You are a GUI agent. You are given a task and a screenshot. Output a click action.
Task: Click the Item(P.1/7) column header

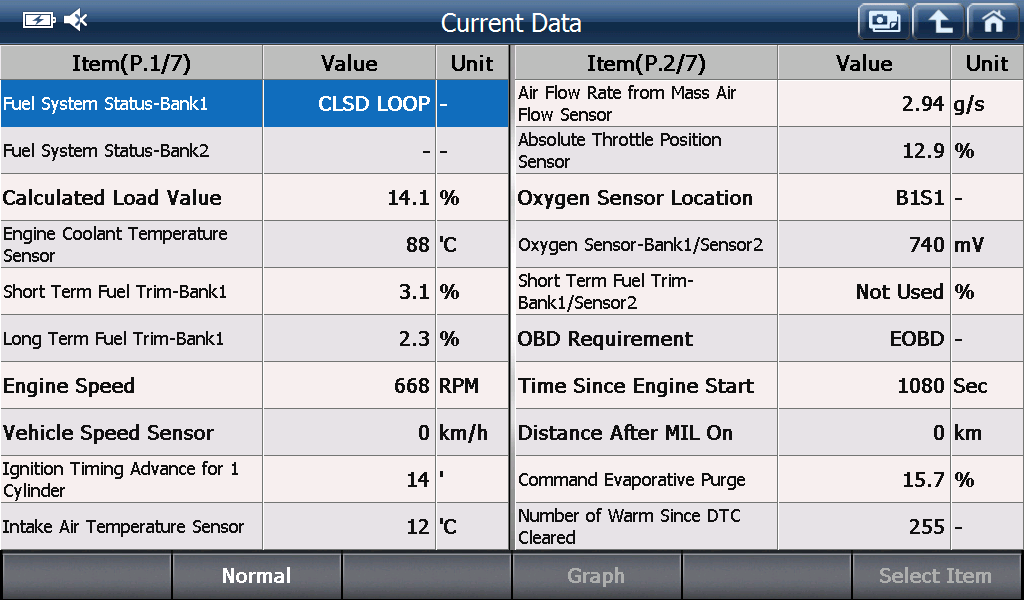coord(131,63)
